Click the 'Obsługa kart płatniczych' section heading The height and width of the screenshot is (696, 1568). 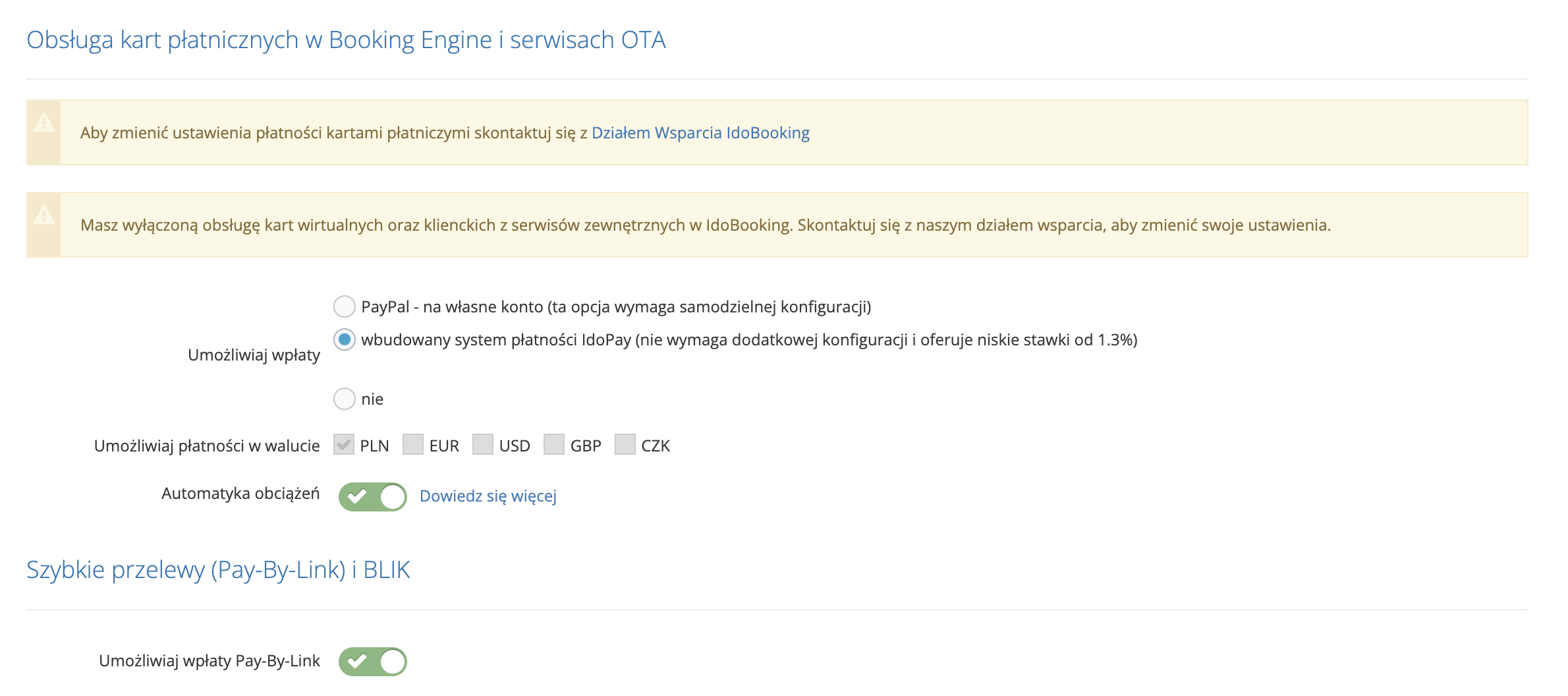tap(346, 40)
